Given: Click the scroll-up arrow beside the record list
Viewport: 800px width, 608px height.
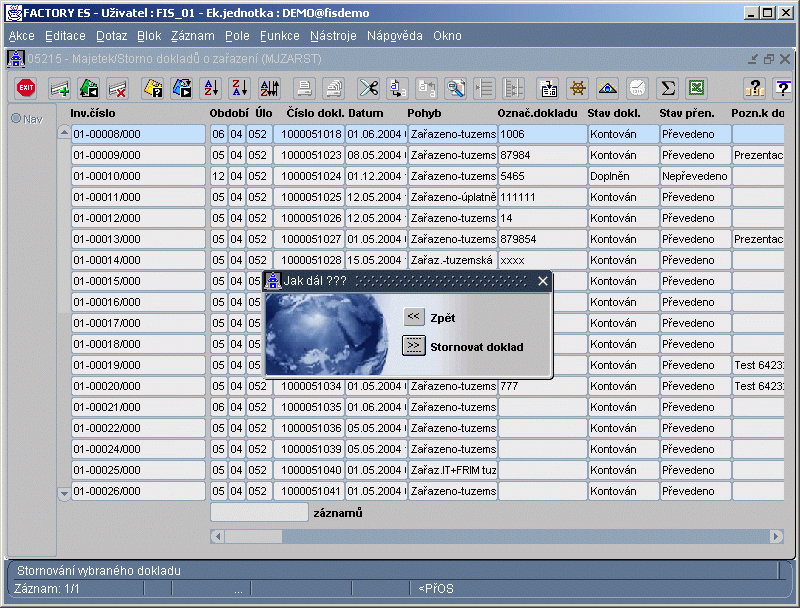Looking at the screenshot, I should [64, 133].
